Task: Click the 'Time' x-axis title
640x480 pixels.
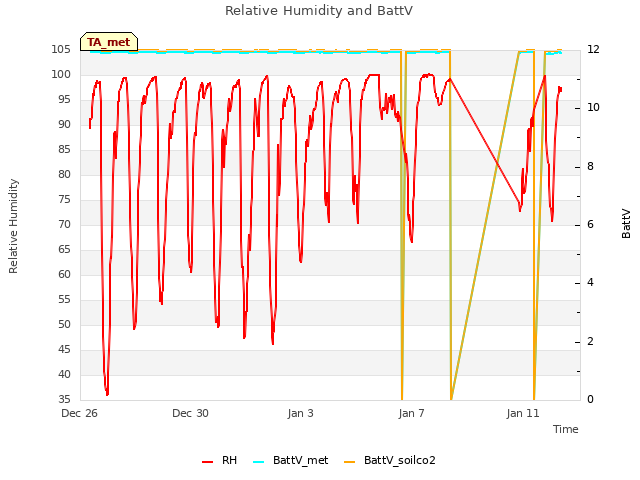Action: click(x=566, y=429)
